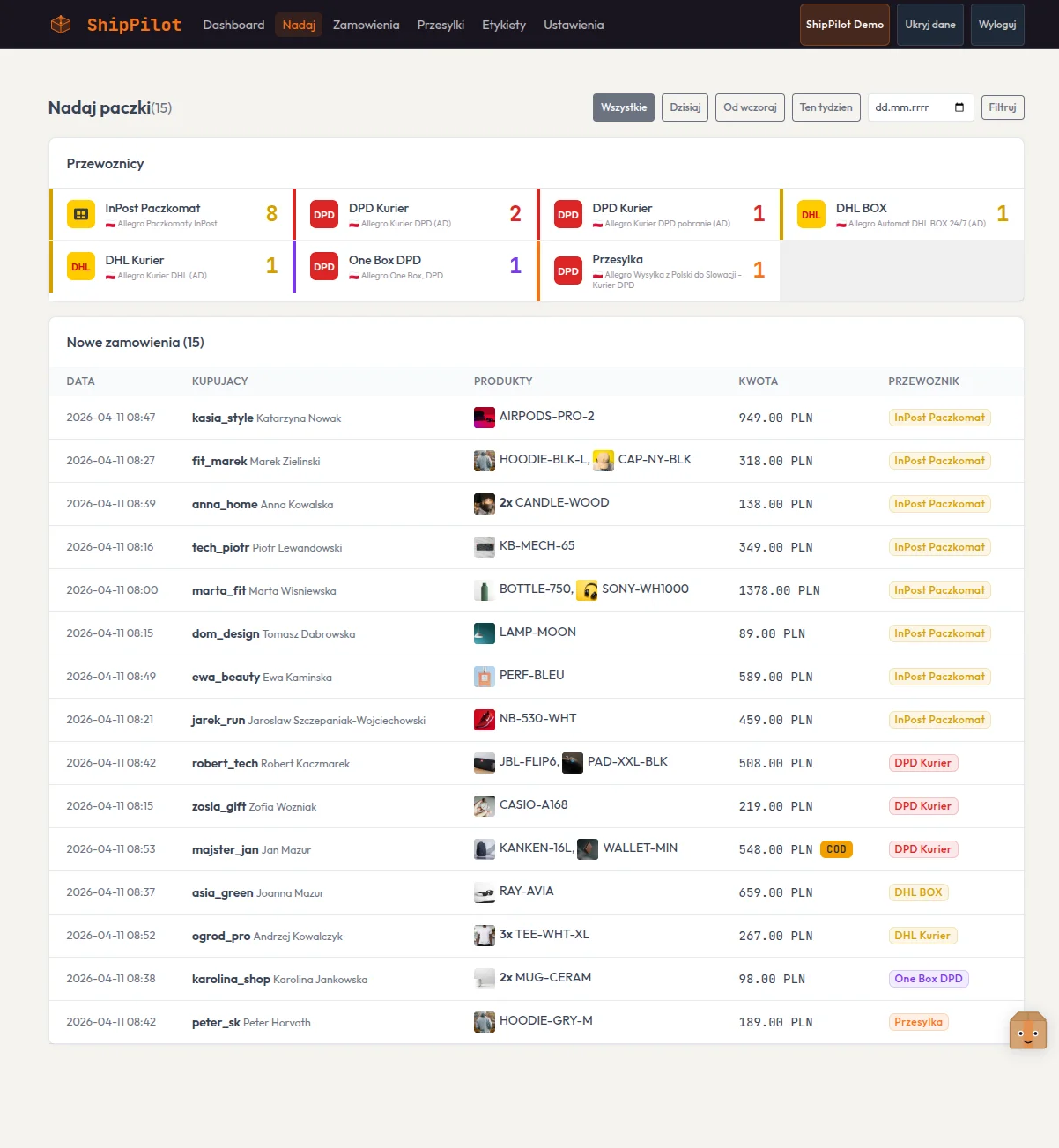Click the Przesylka DPD carrier icon

click(x=568, y=270)
